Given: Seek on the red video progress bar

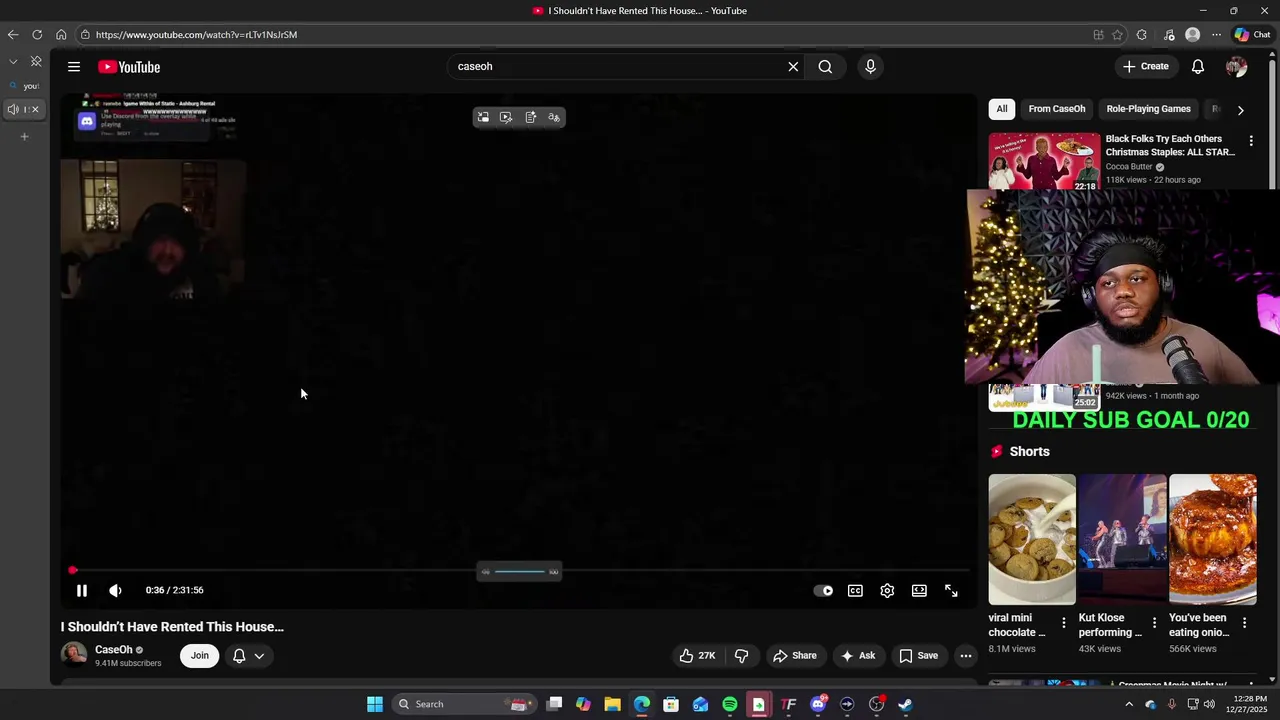Looking at the screenshot, I should pyautogui.click(x=520, y=570).
